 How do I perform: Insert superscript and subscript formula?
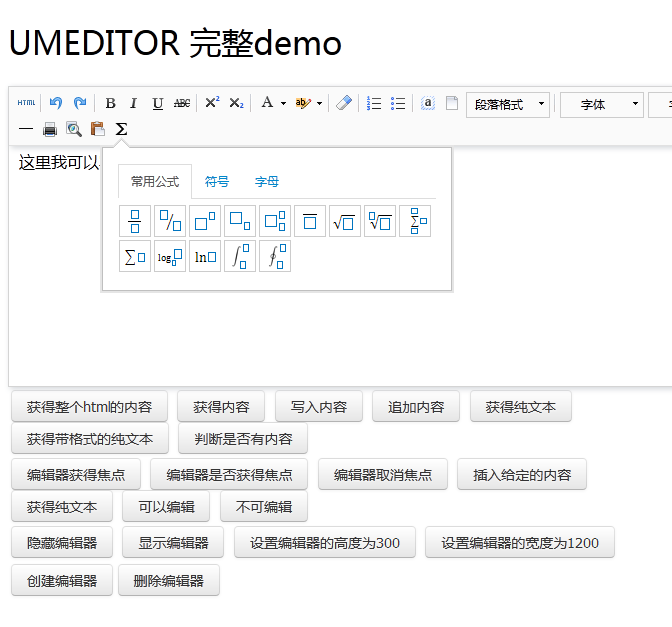coord(275,221)
